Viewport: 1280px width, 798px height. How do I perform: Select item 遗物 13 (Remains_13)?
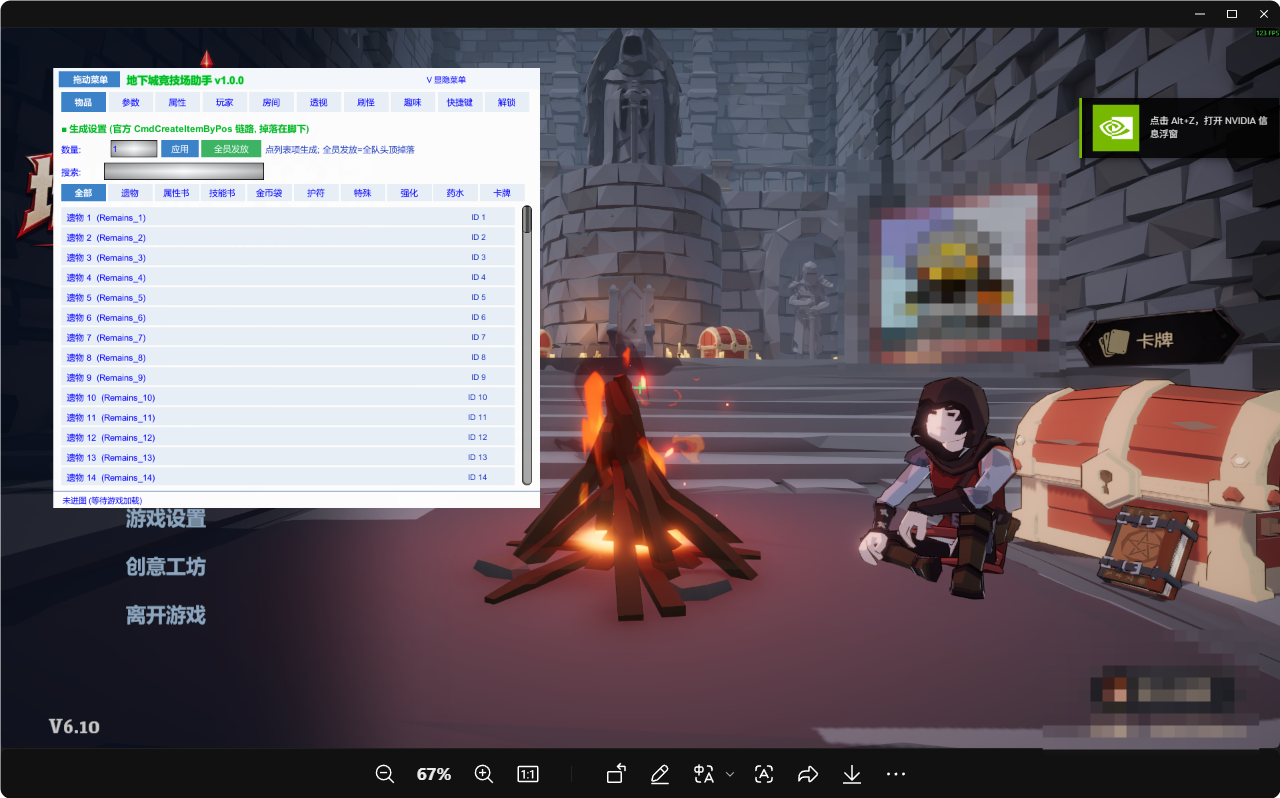pyautogui.click(x=288, y=457)
